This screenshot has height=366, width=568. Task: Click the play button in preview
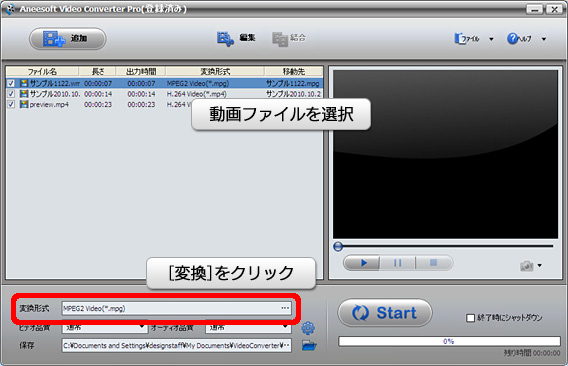point(362,263)
